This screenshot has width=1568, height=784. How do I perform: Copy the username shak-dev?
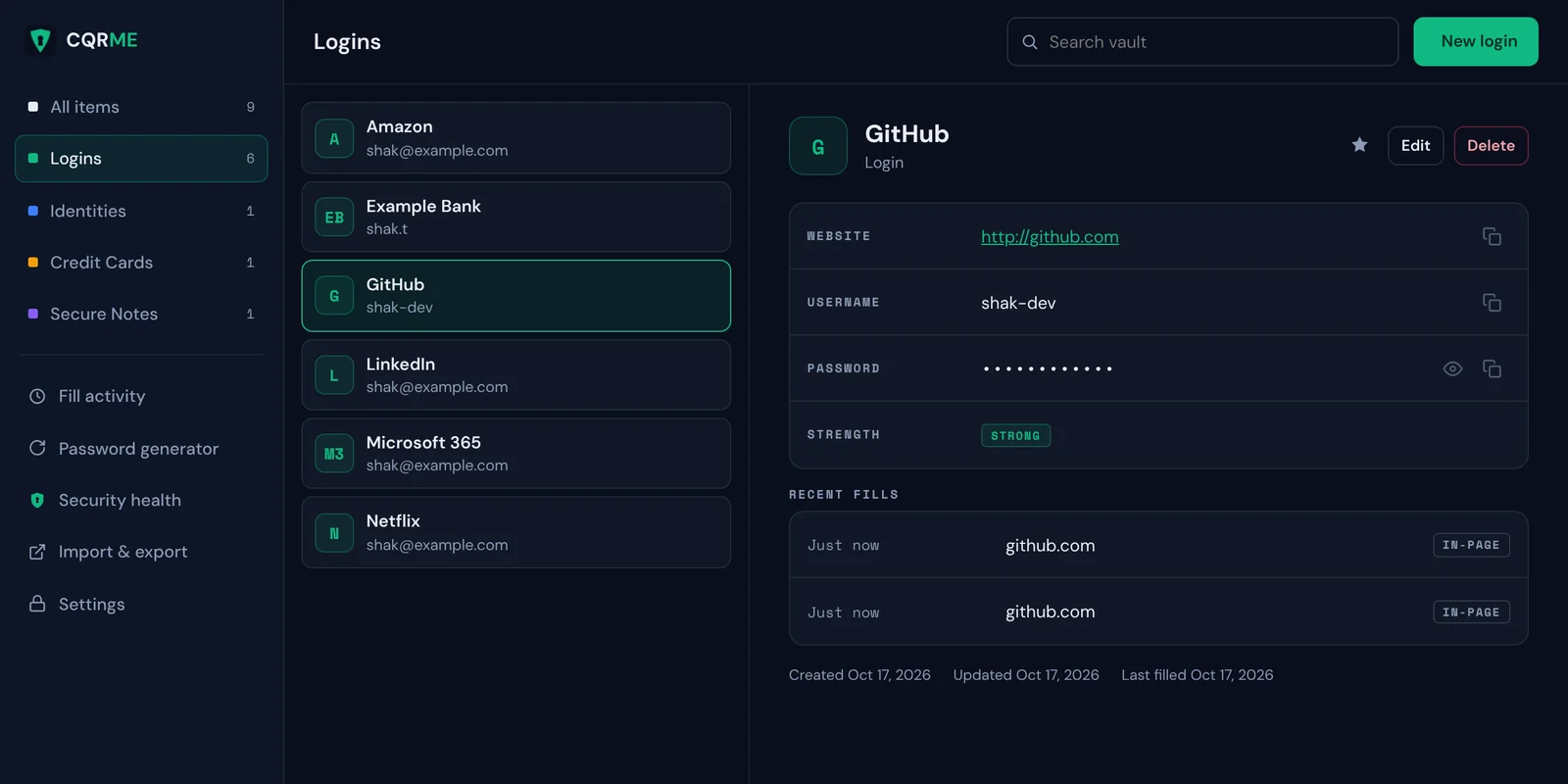click(1492, 303)
